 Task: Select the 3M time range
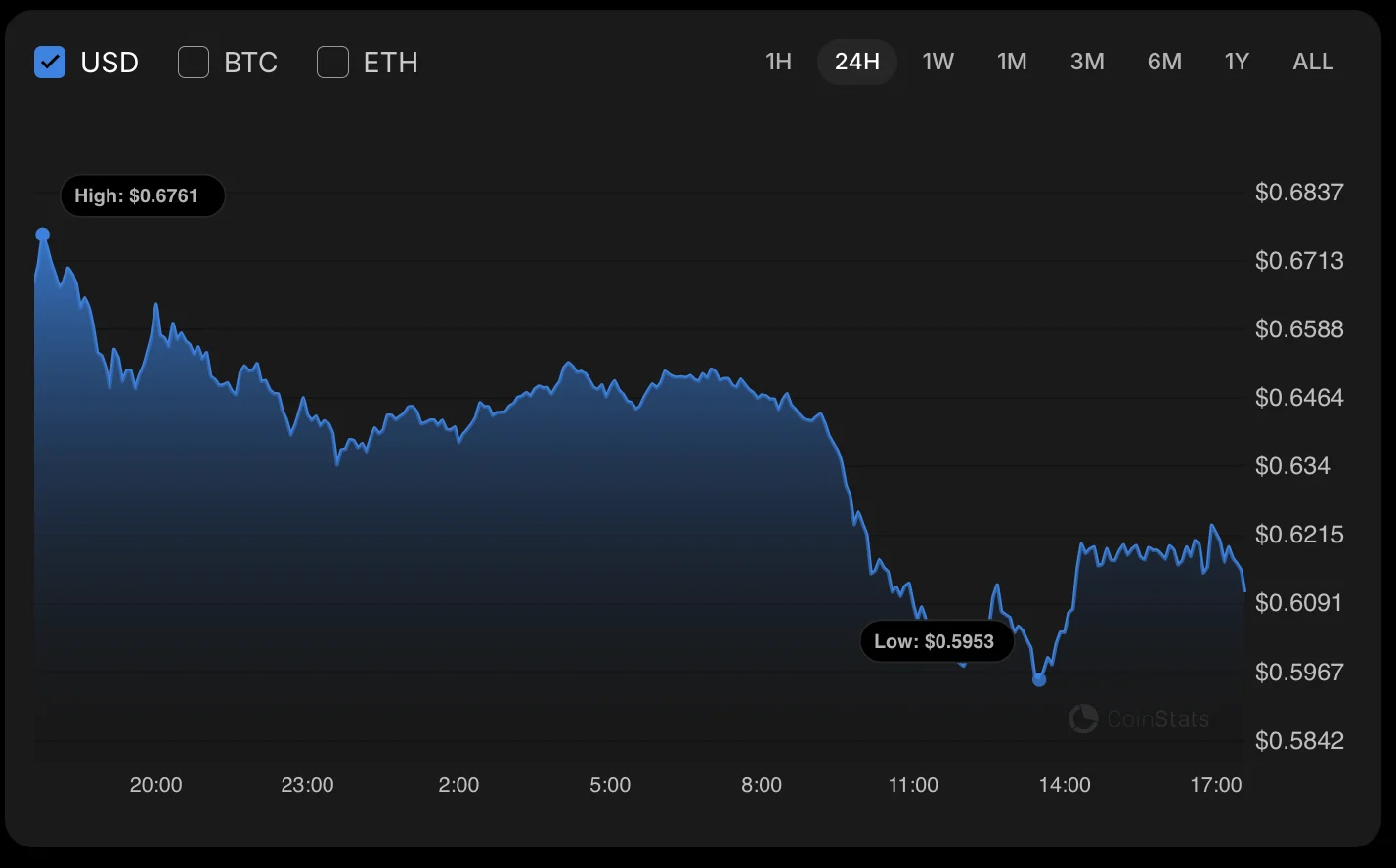(x=1087, y=62)
